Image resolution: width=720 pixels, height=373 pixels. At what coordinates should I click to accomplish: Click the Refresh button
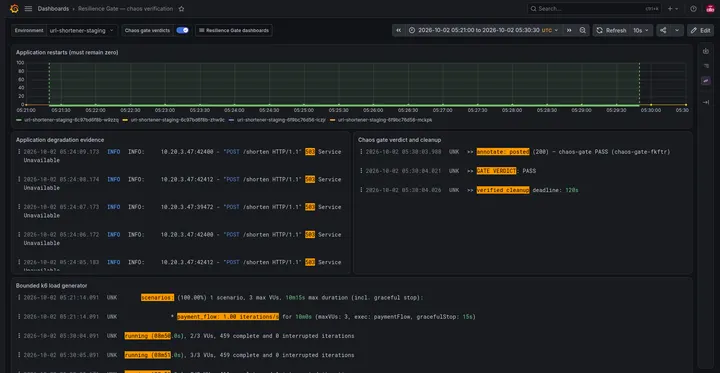click(611, 30)
